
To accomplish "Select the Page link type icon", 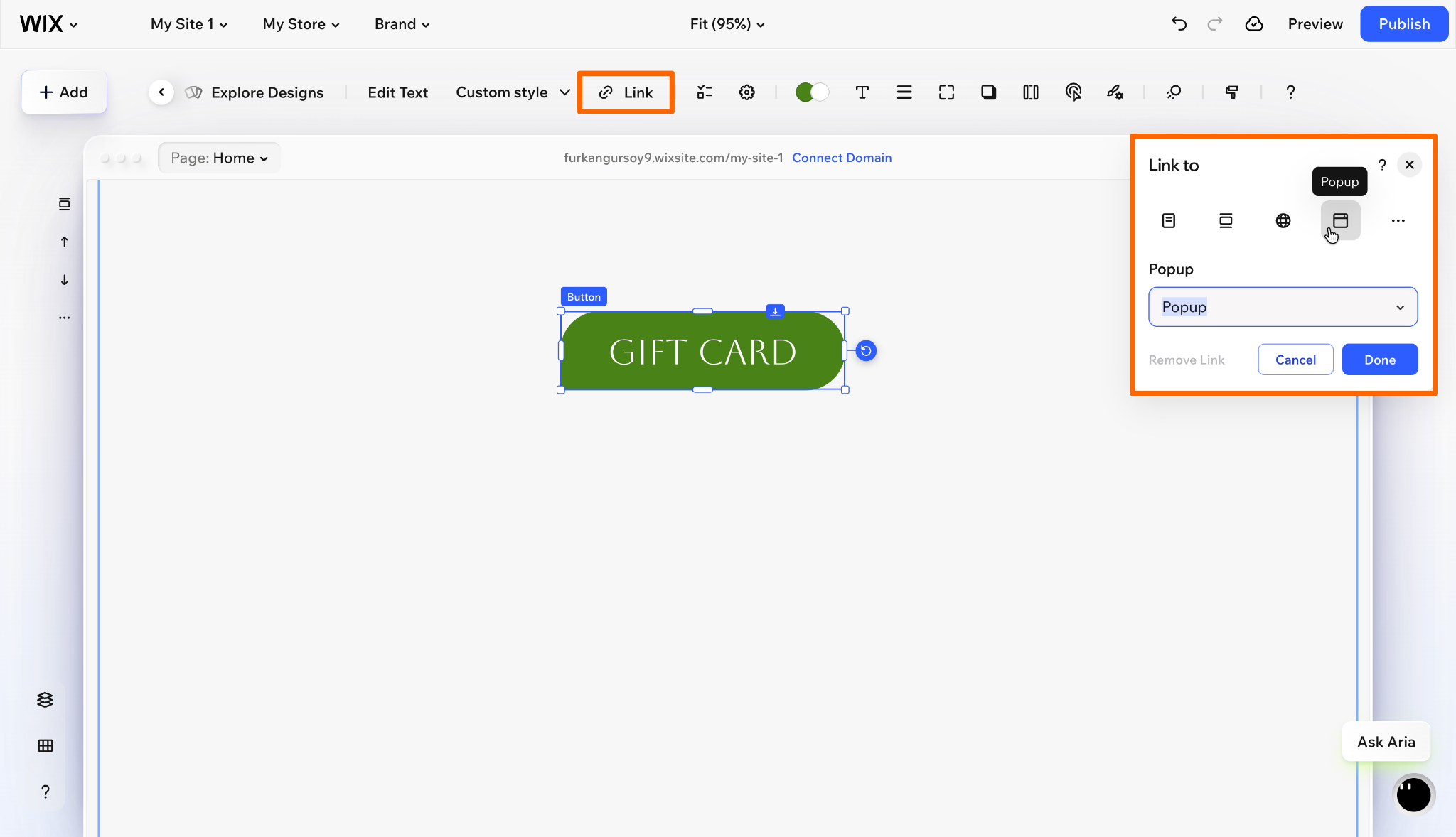I will click(1169, 220).
